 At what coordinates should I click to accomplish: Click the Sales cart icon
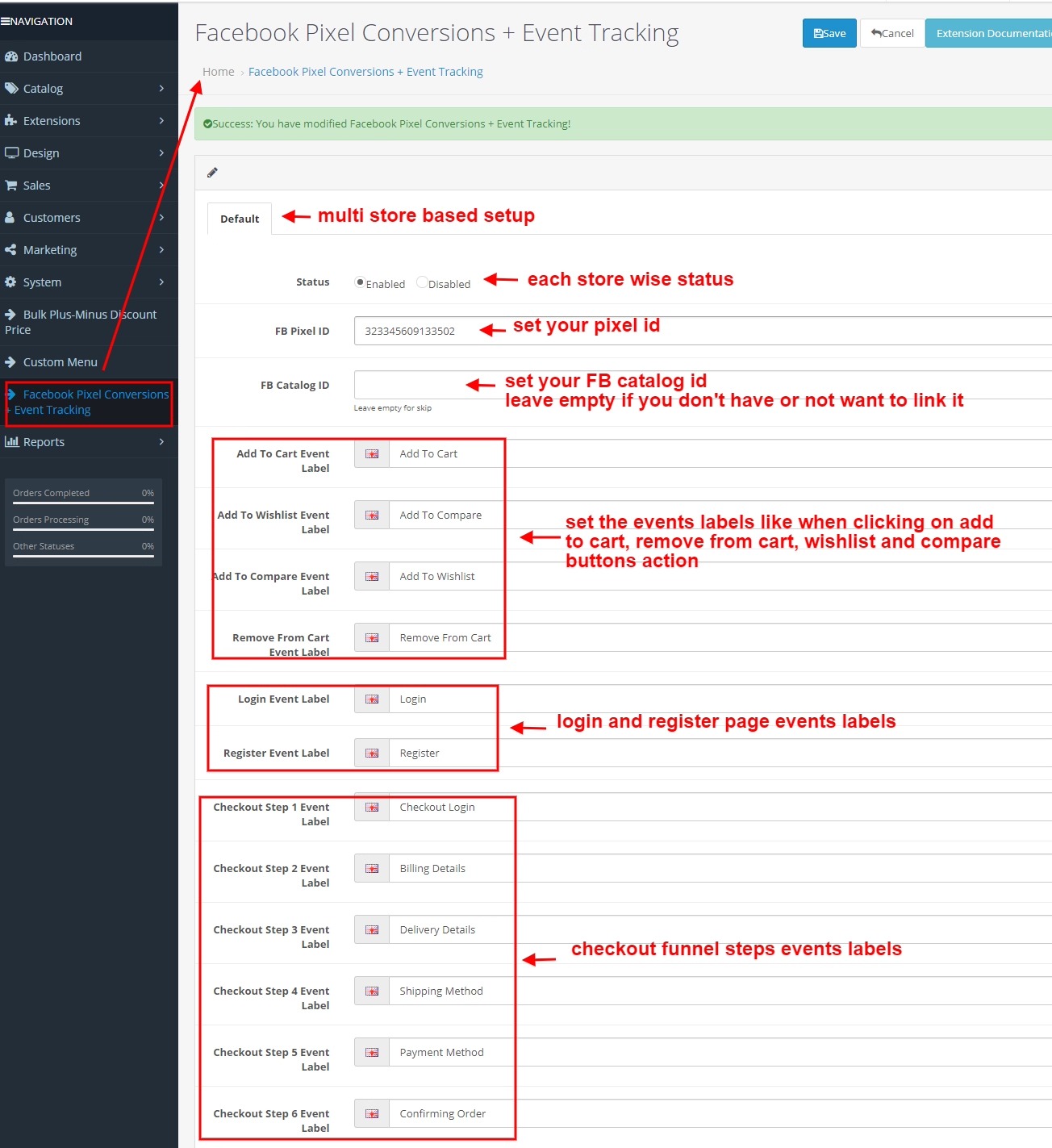click(11, 186)
